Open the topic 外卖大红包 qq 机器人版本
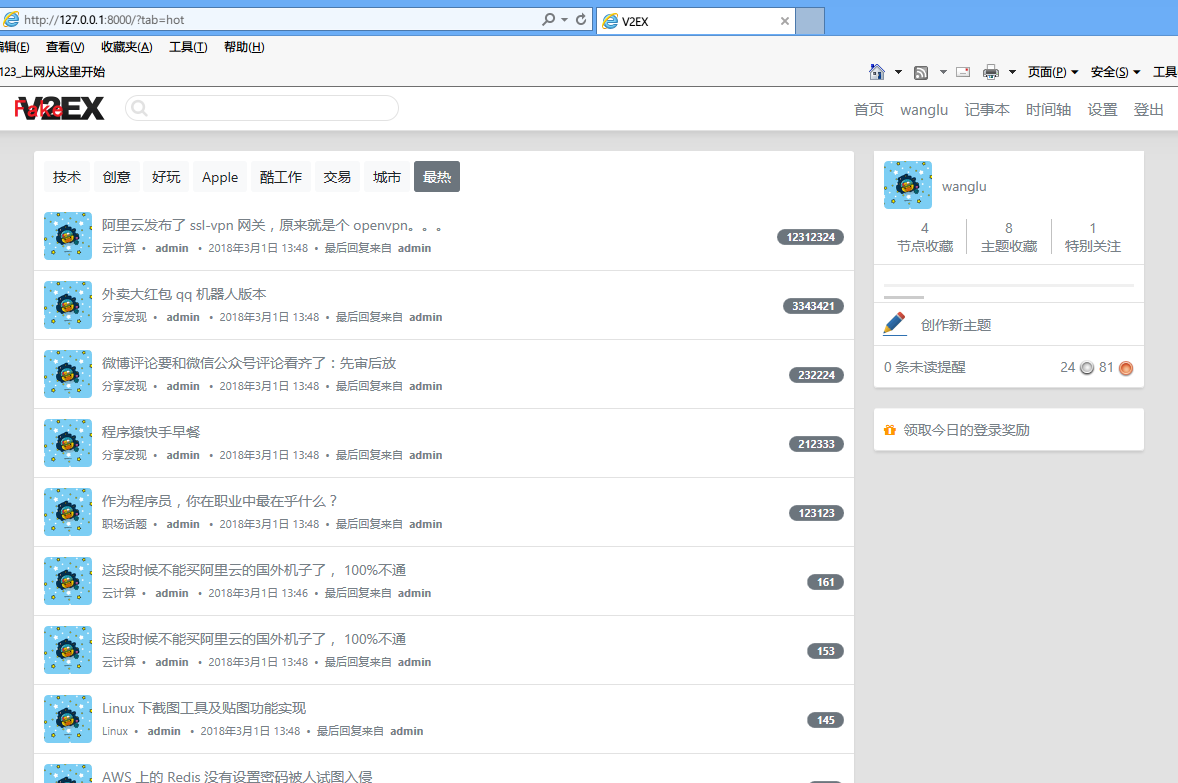 [184, 295]
